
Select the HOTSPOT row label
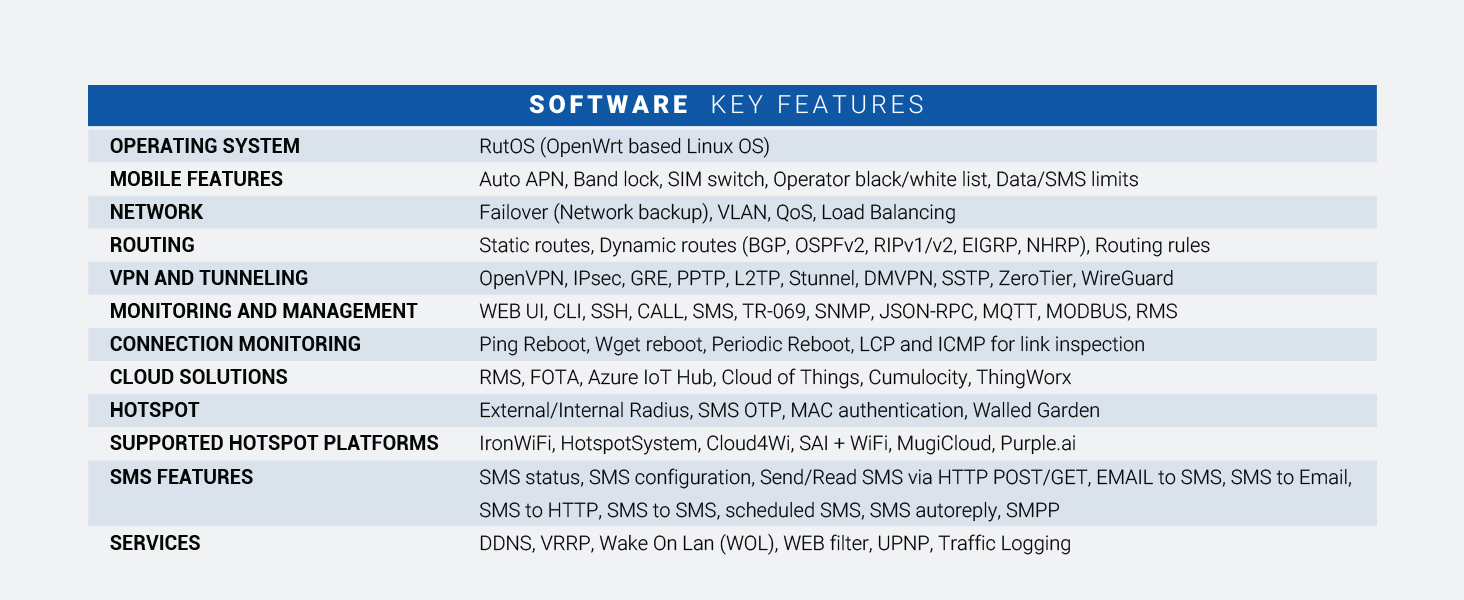154,410
